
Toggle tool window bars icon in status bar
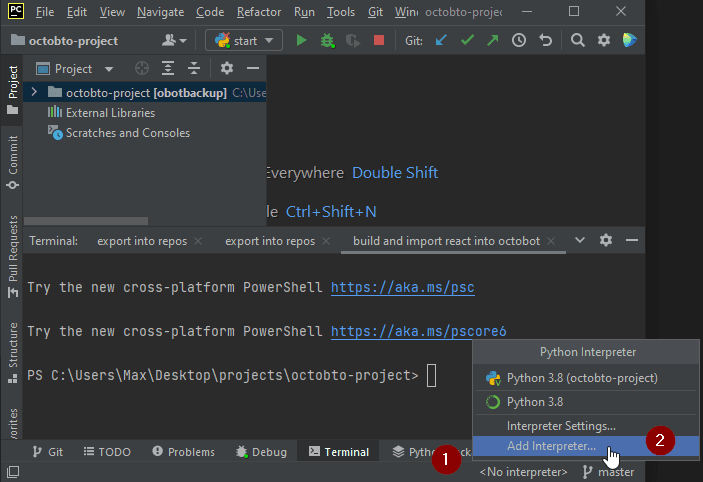click(x=13, y=472)
